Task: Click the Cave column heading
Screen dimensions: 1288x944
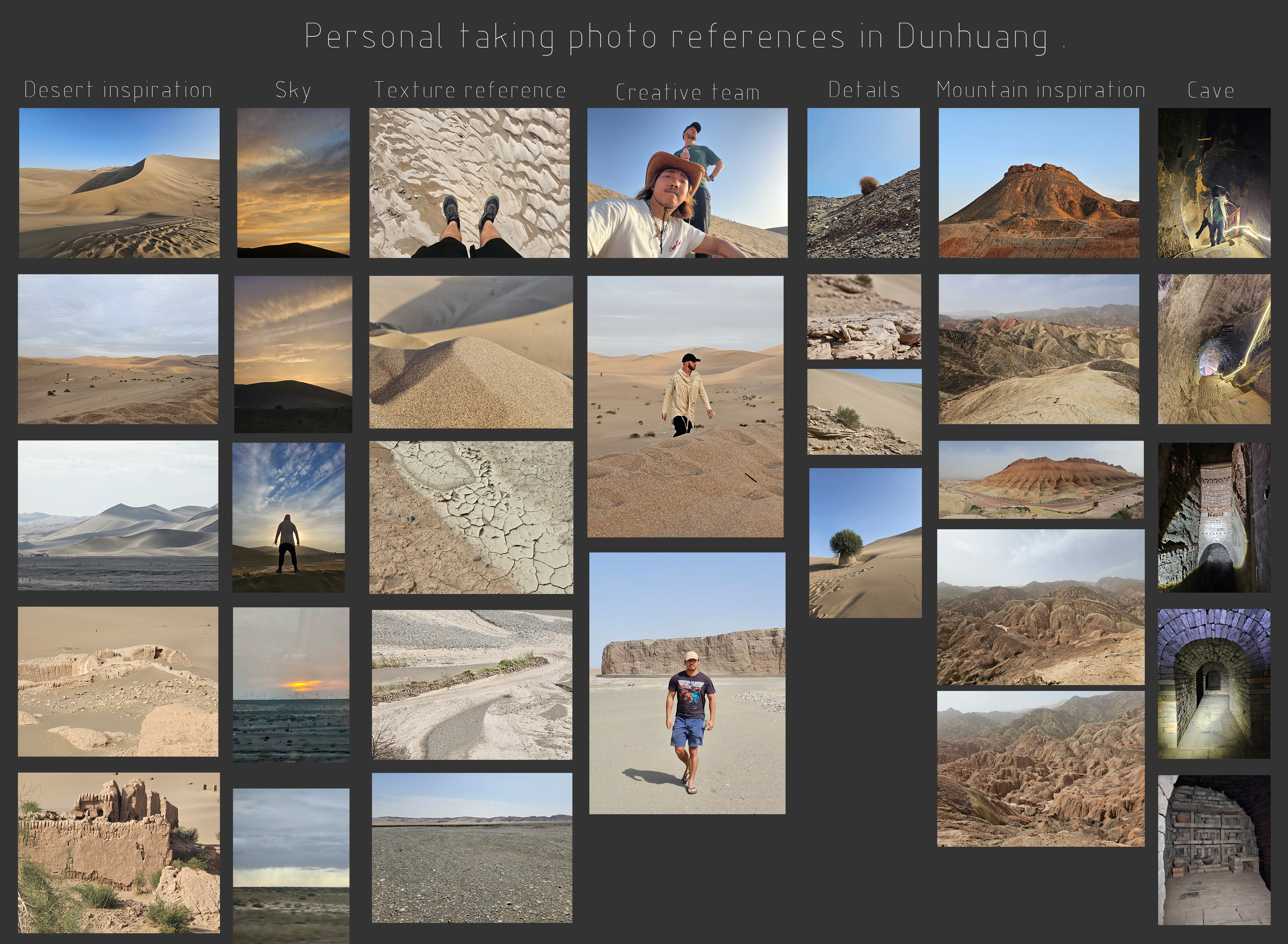Action: click(1210, 90)
